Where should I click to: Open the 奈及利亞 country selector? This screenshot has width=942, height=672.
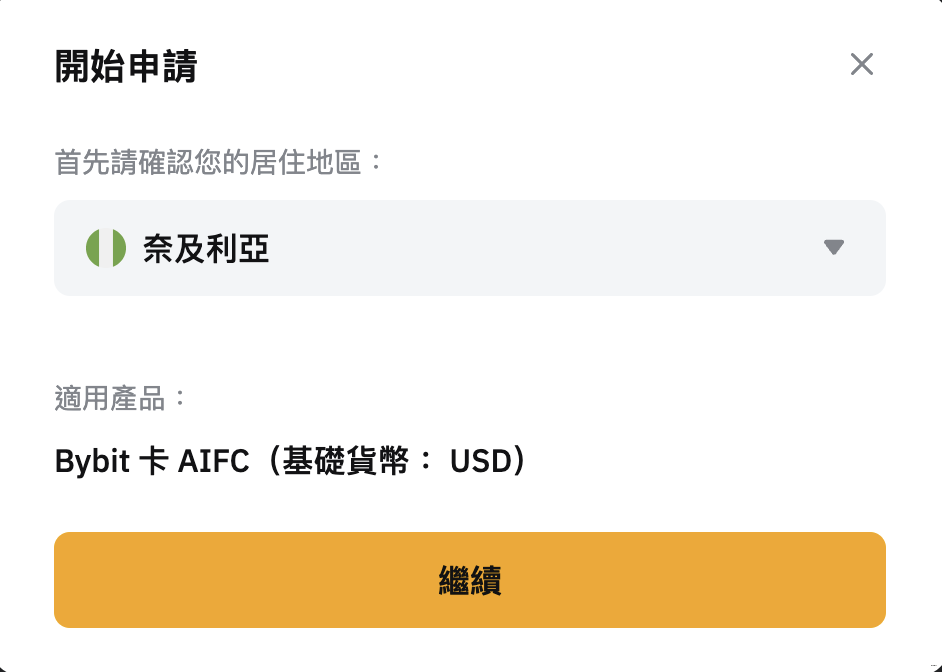tap(469, 248)
